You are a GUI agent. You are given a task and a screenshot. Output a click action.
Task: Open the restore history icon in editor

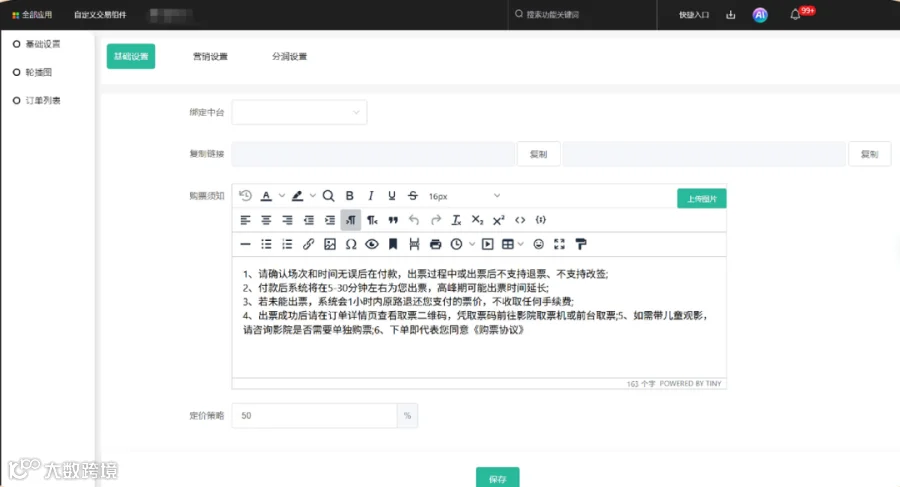point(245,196)
